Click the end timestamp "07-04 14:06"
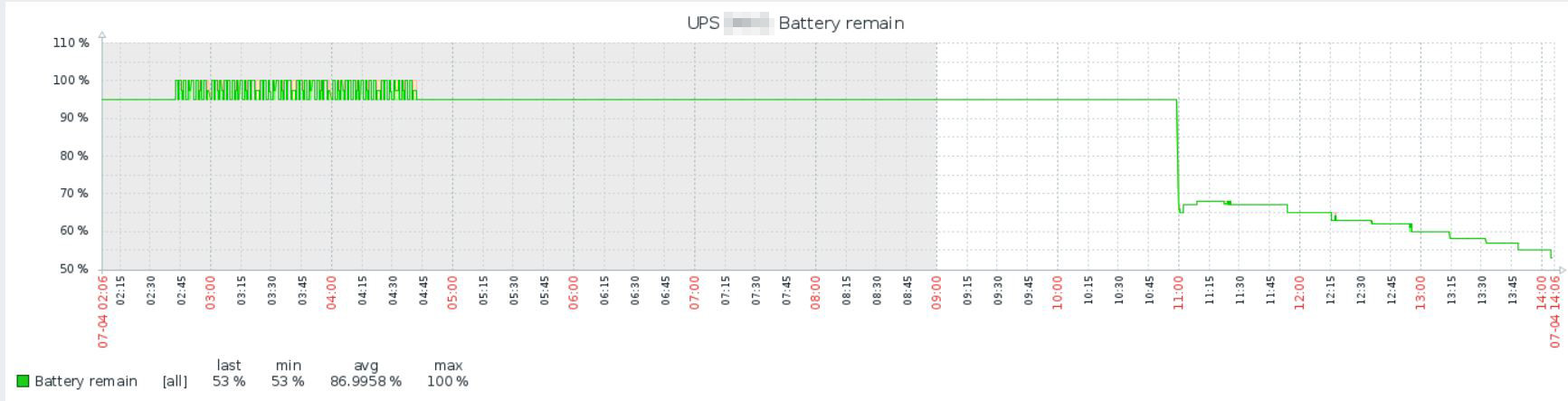Viewport: 1568px width, 401px height. point(1554,312)
